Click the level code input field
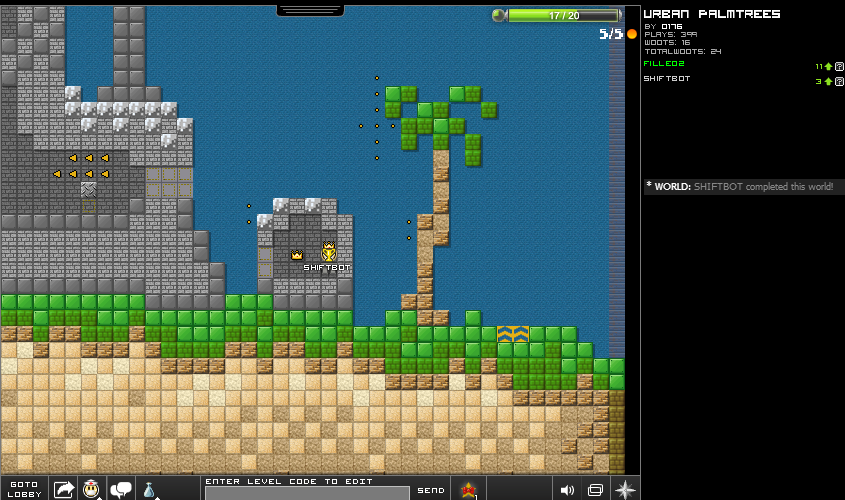Viewport: 845px width, 500px height. tap(307, 493)
